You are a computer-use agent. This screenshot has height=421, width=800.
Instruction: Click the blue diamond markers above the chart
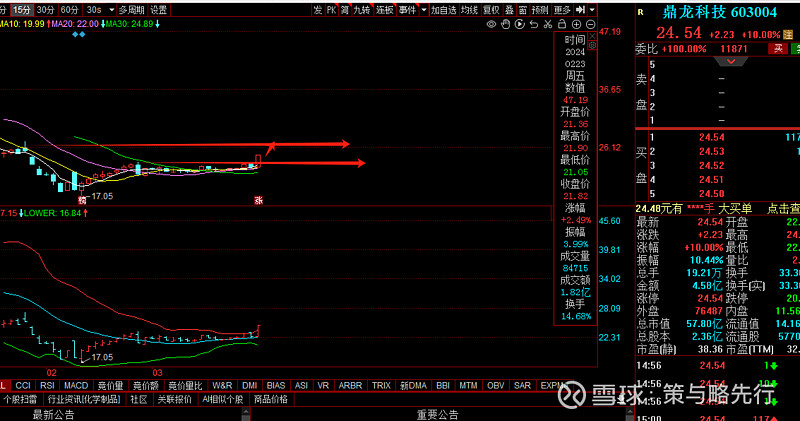(79, 34)
